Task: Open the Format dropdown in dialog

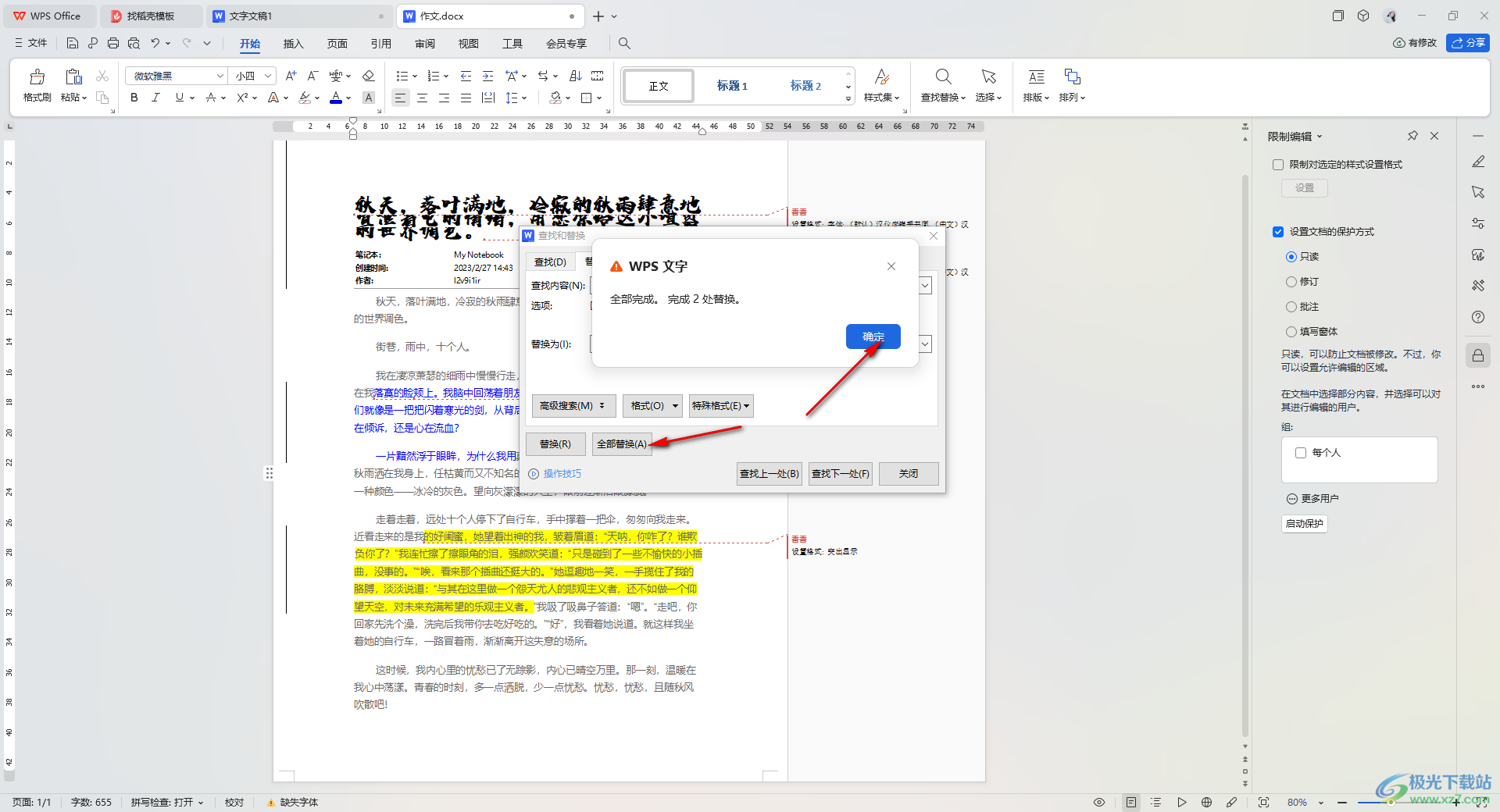Action: click(652, 406)
